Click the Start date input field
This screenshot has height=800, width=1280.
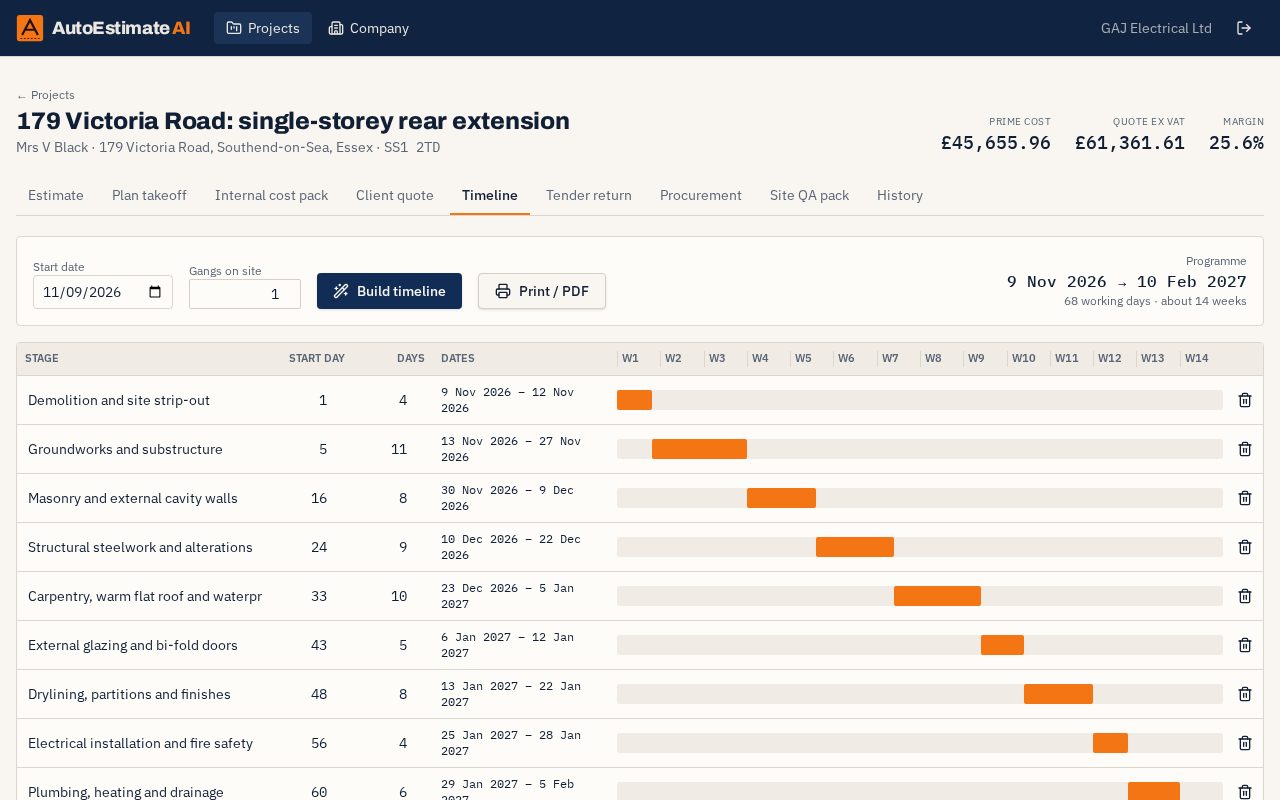(x=103, y=292)
